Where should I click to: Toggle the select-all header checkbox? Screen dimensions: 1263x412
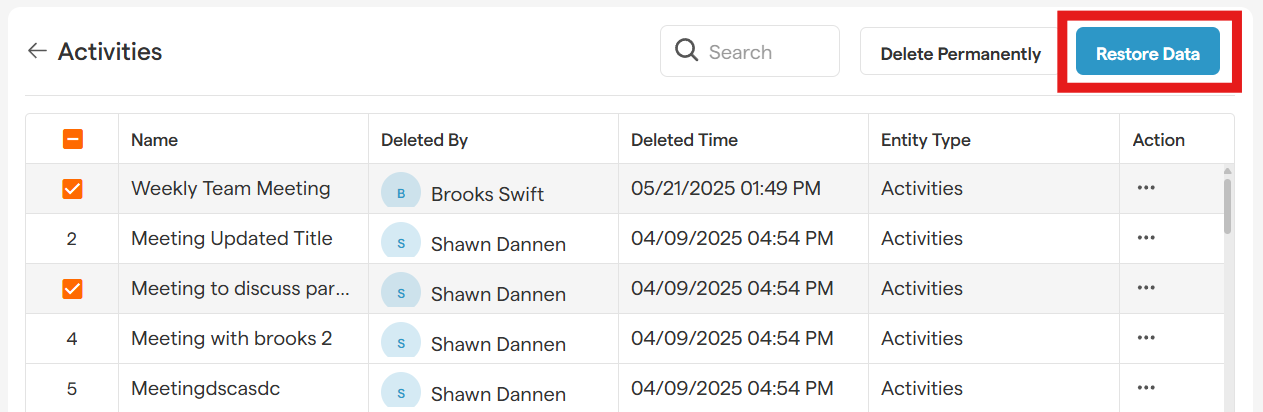(x=72, y=140)
